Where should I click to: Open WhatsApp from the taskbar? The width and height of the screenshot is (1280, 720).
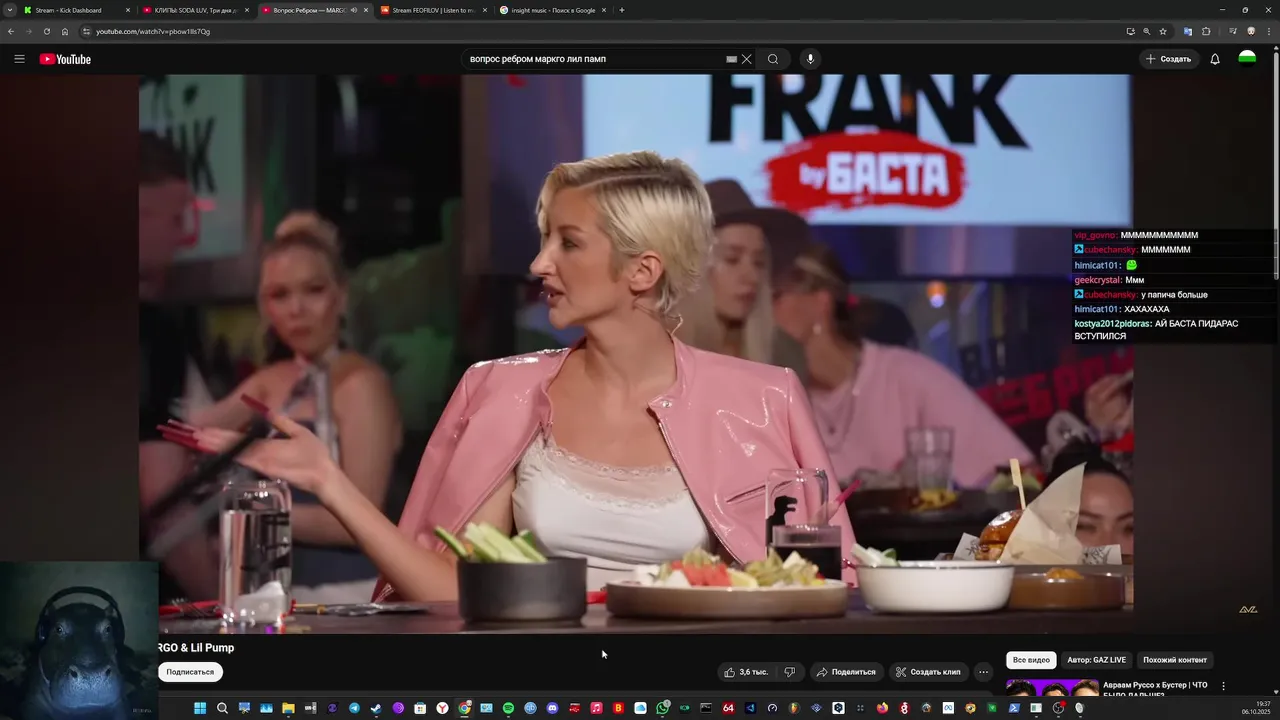coord(662,708)
